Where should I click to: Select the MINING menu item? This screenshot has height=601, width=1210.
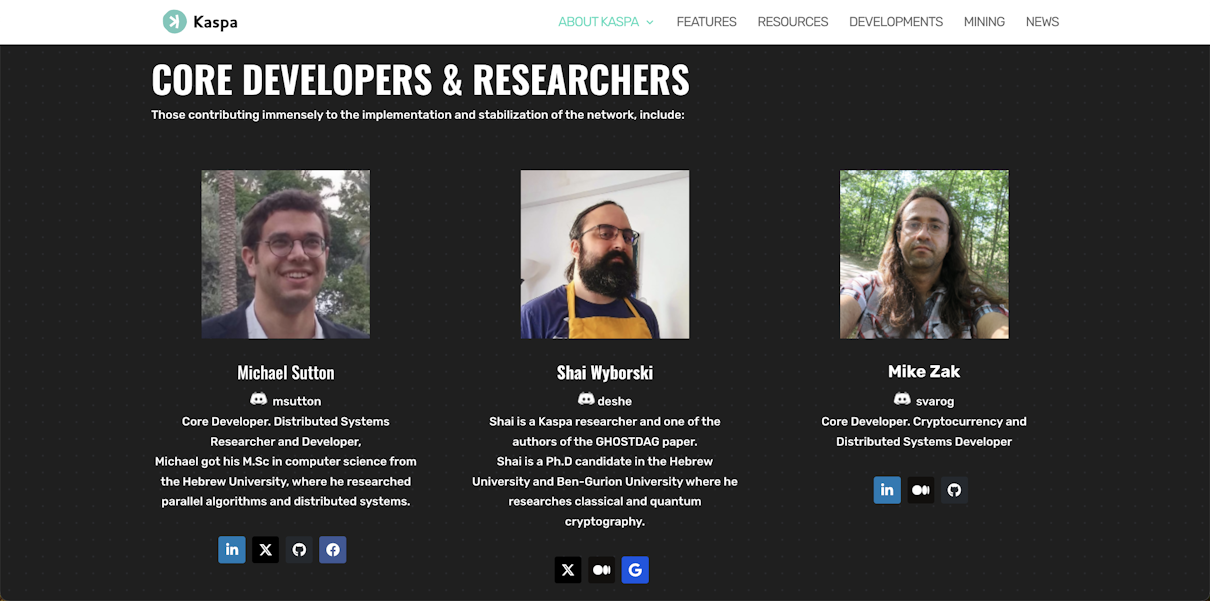pos(984,22)
